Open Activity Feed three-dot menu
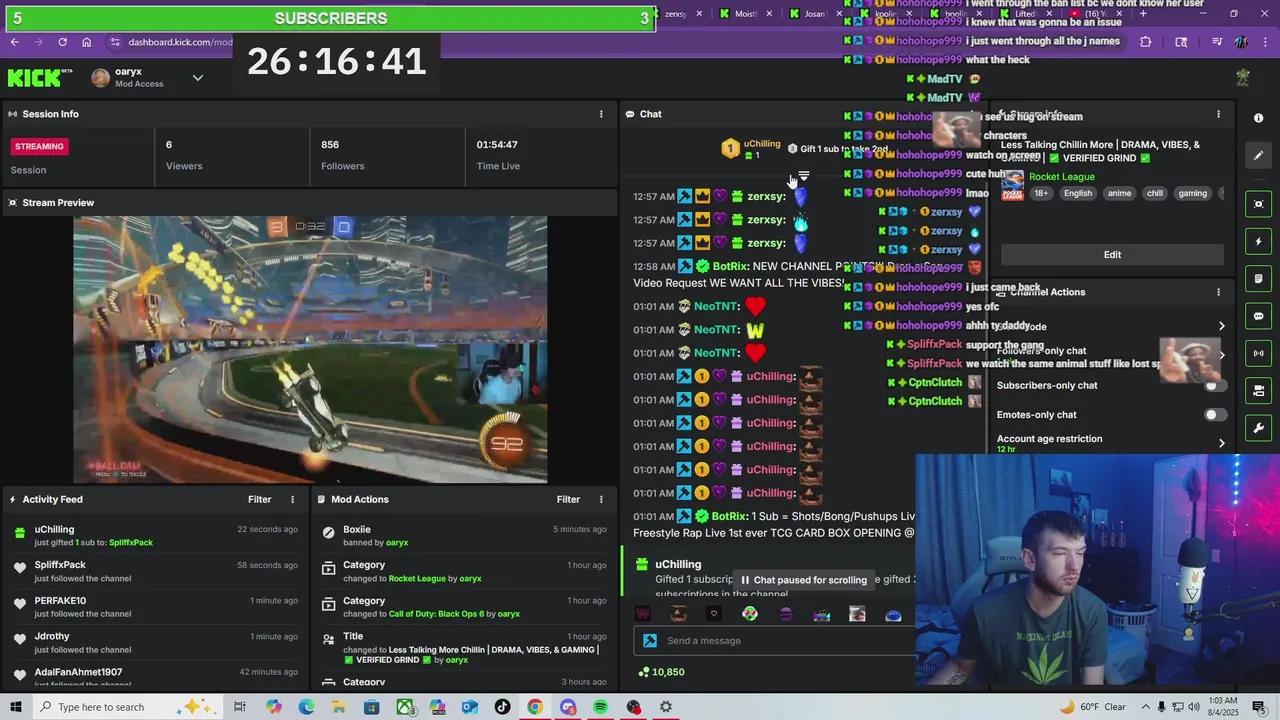1280x720 pixels. [x=293, y=499]
